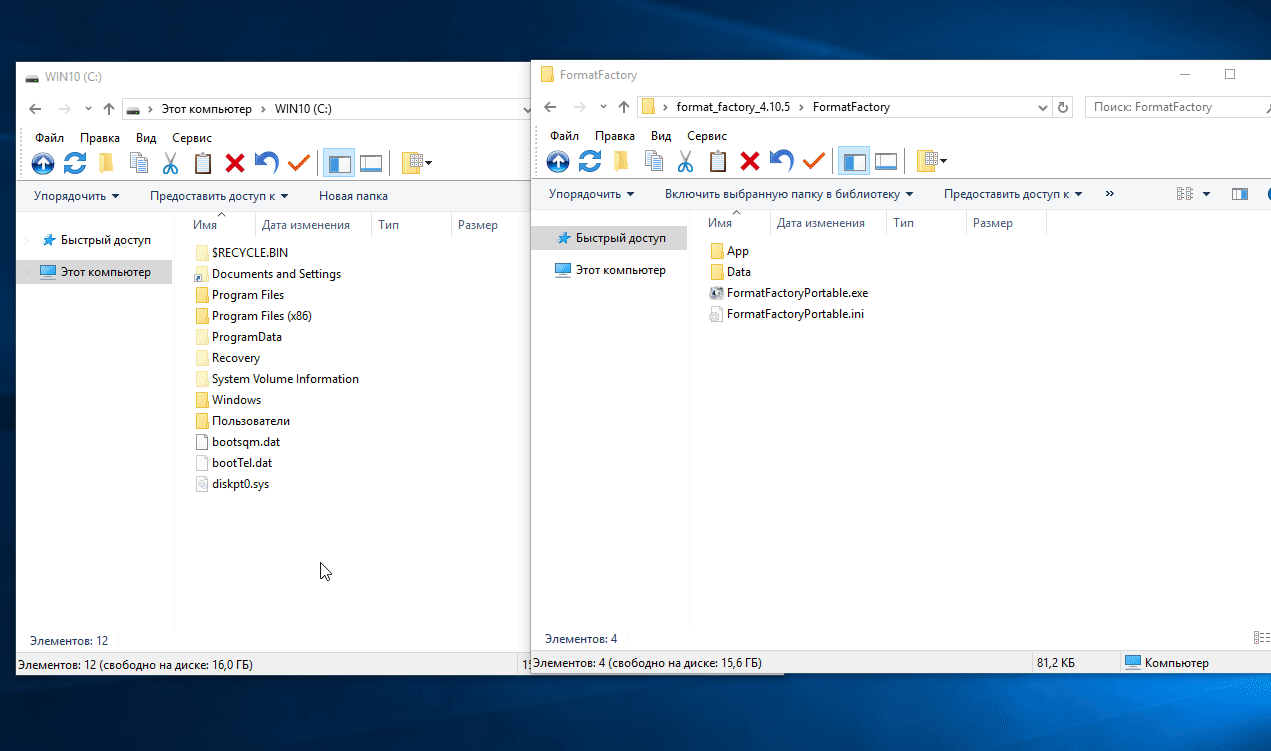Open the Правка menu in WIN10 (C:) window
Viewport: 1271px width, 751px height.
tap(100, 138)
